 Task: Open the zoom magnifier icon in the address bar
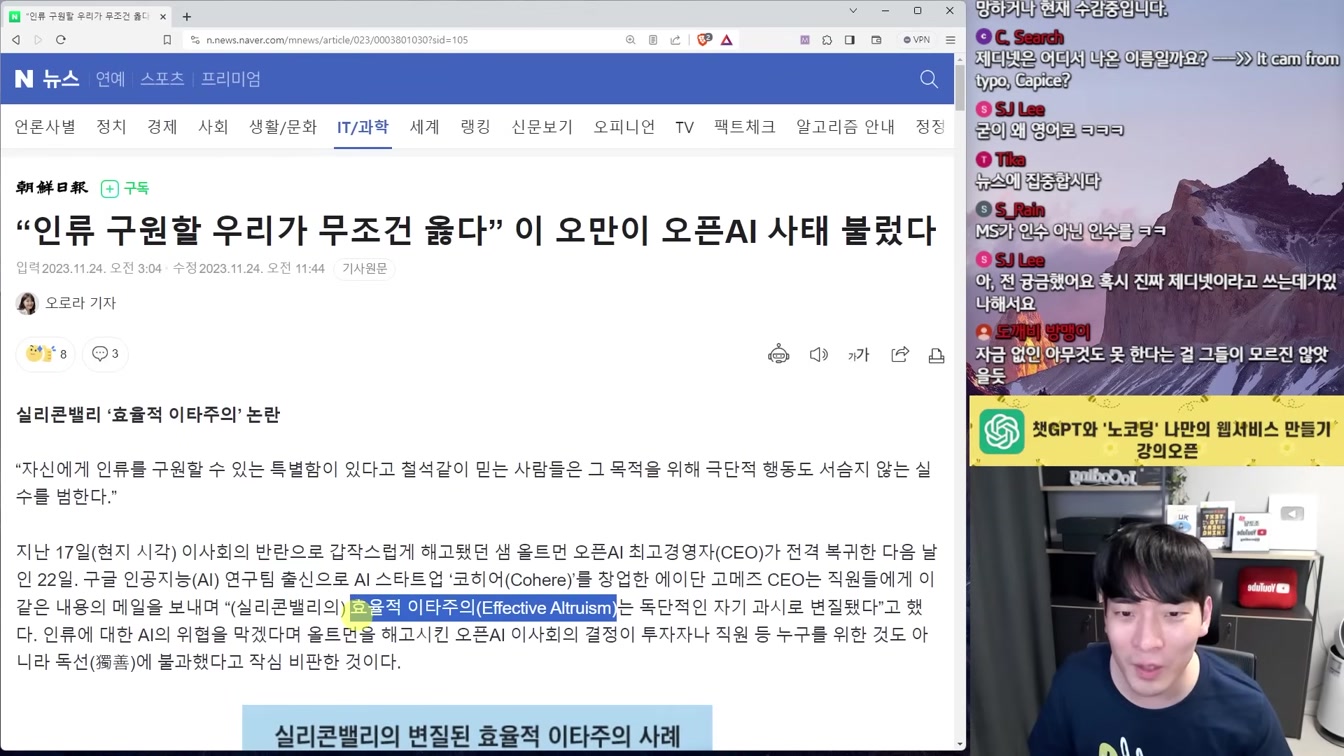(630, 40)
